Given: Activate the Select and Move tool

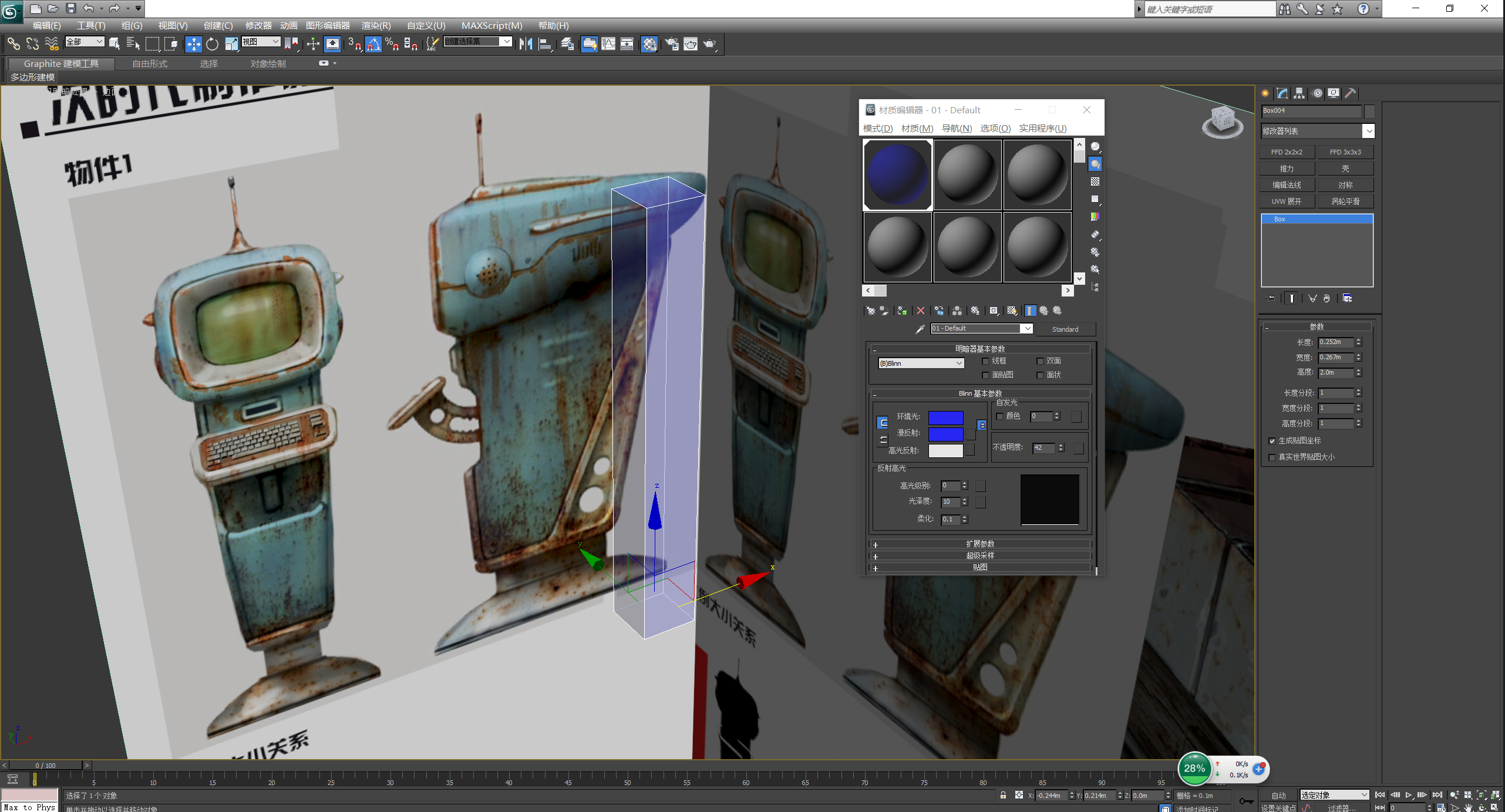Looking at the screenshot, I should pos(193,43).
